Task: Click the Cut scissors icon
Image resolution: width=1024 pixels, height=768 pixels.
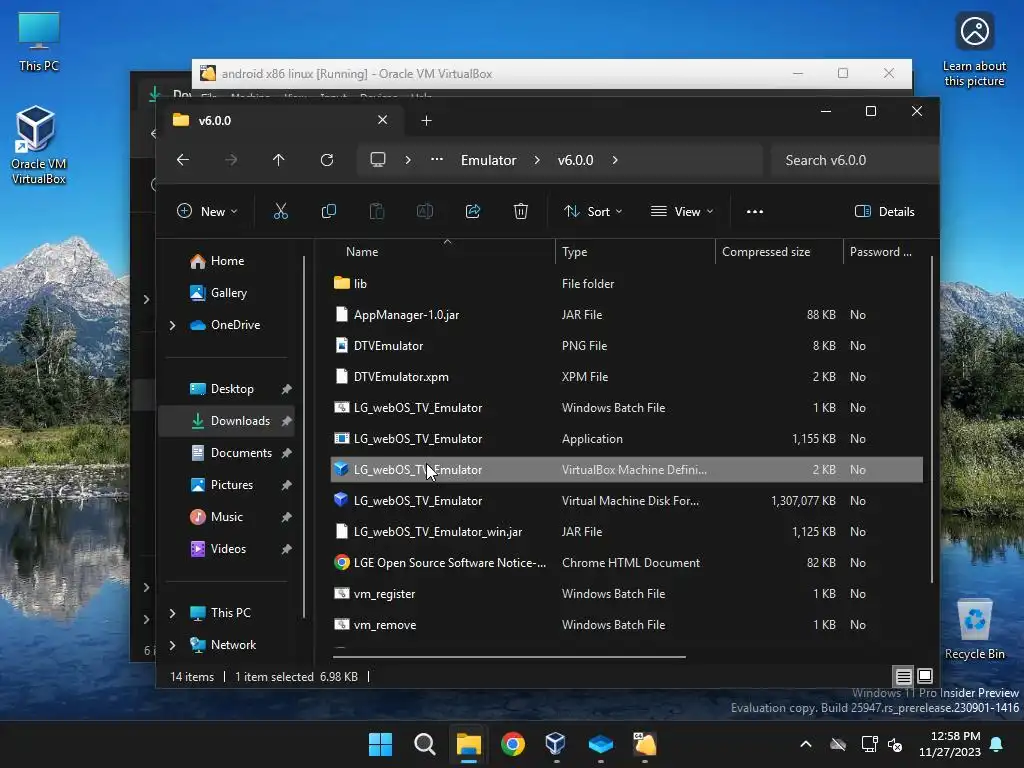Action: (x=280, y=211)
